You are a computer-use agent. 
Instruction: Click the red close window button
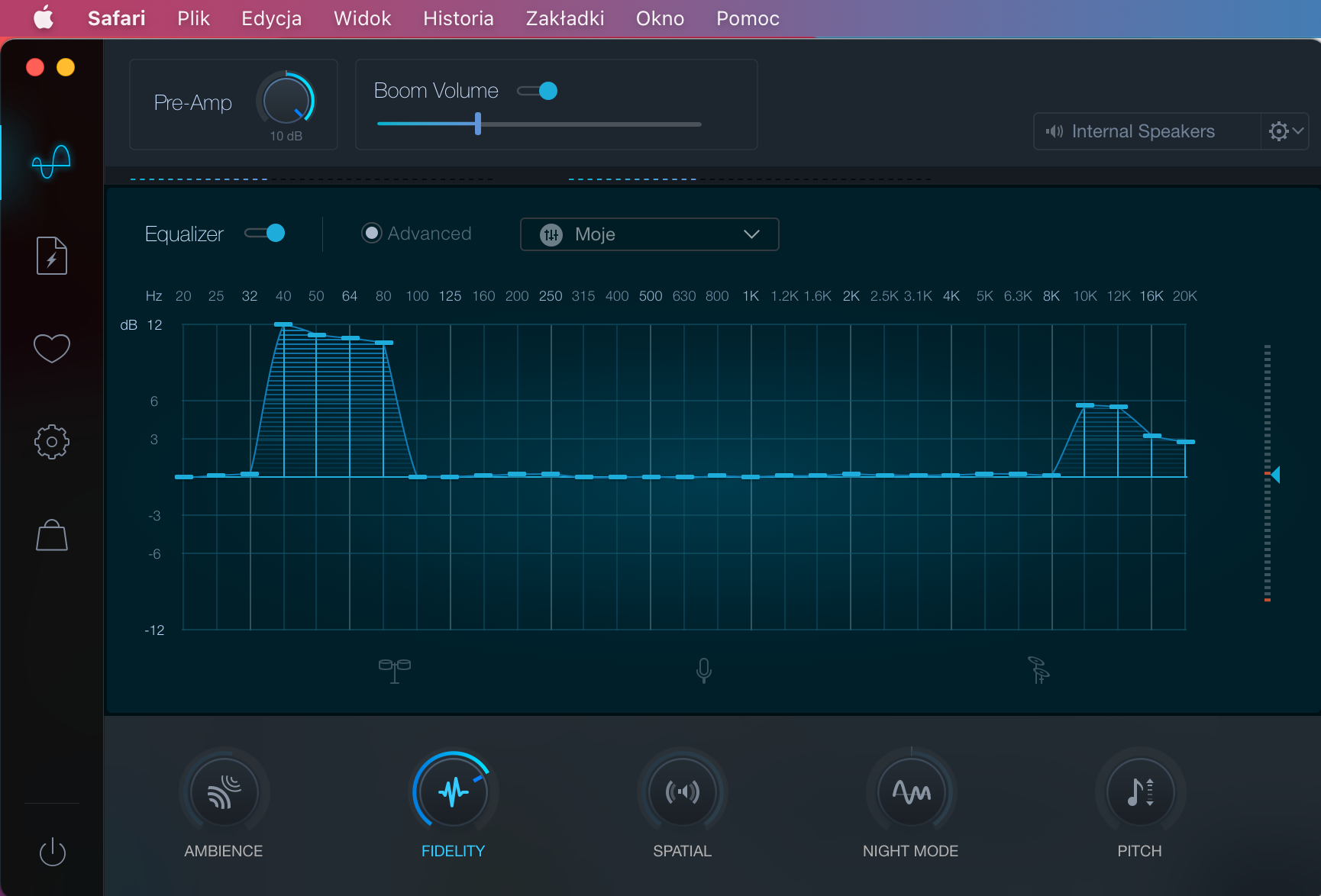pos(35,67)
